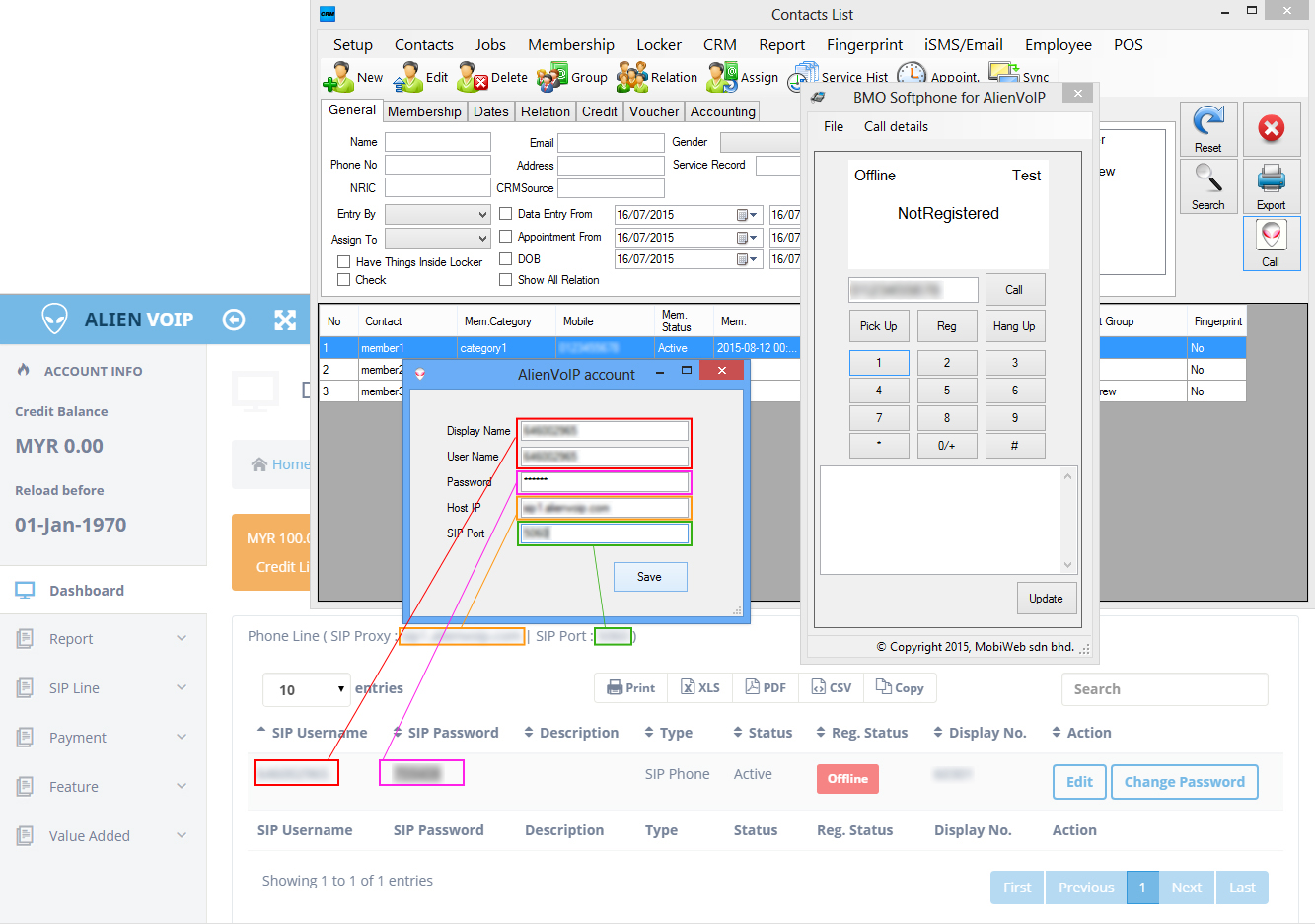Sort by SIP Username column header
This screenshot has width=1315, height=924.
(313, 733)
